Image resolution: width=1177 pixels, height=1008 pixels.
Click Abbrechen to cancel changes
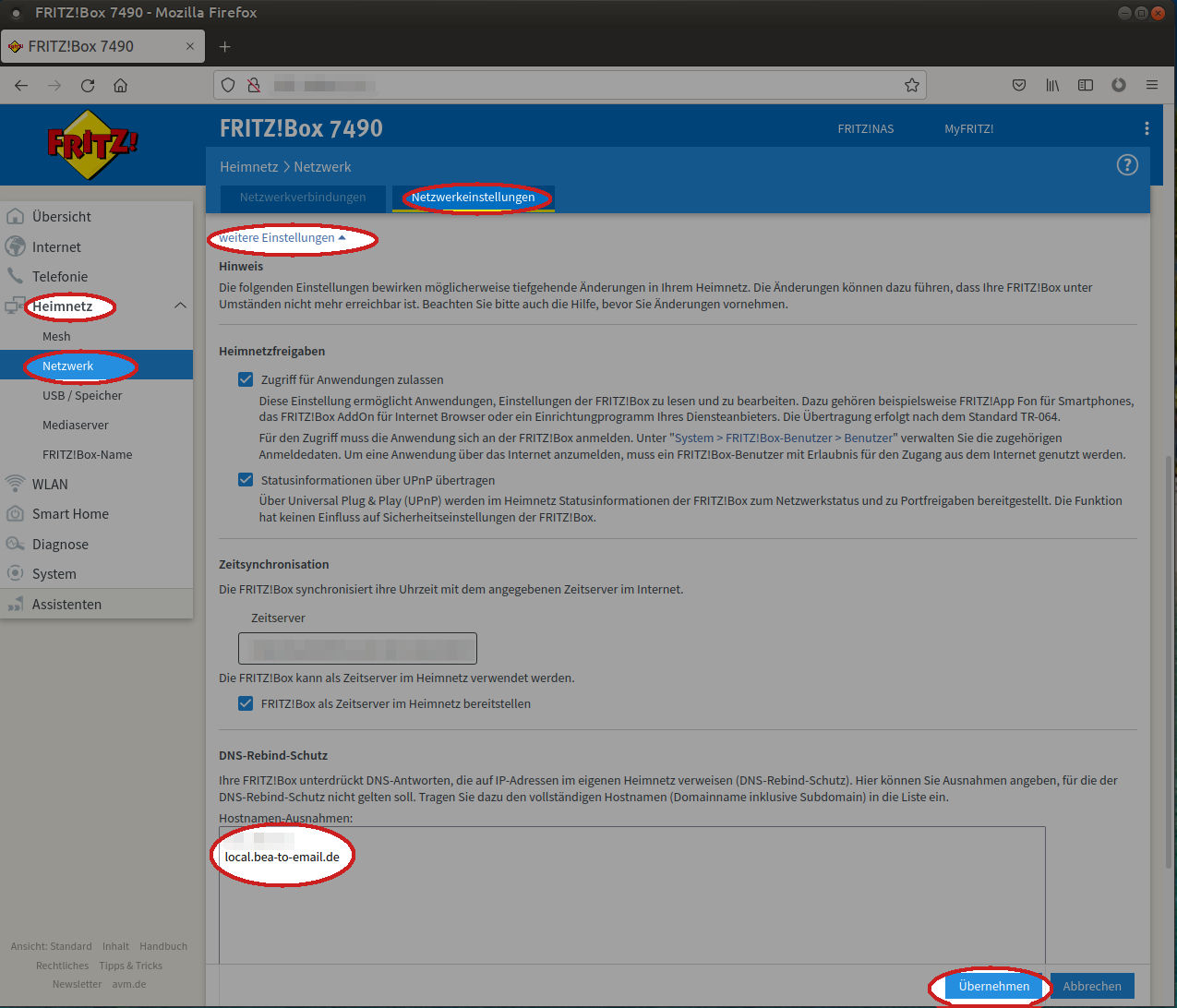click(x=1092, y=986)
